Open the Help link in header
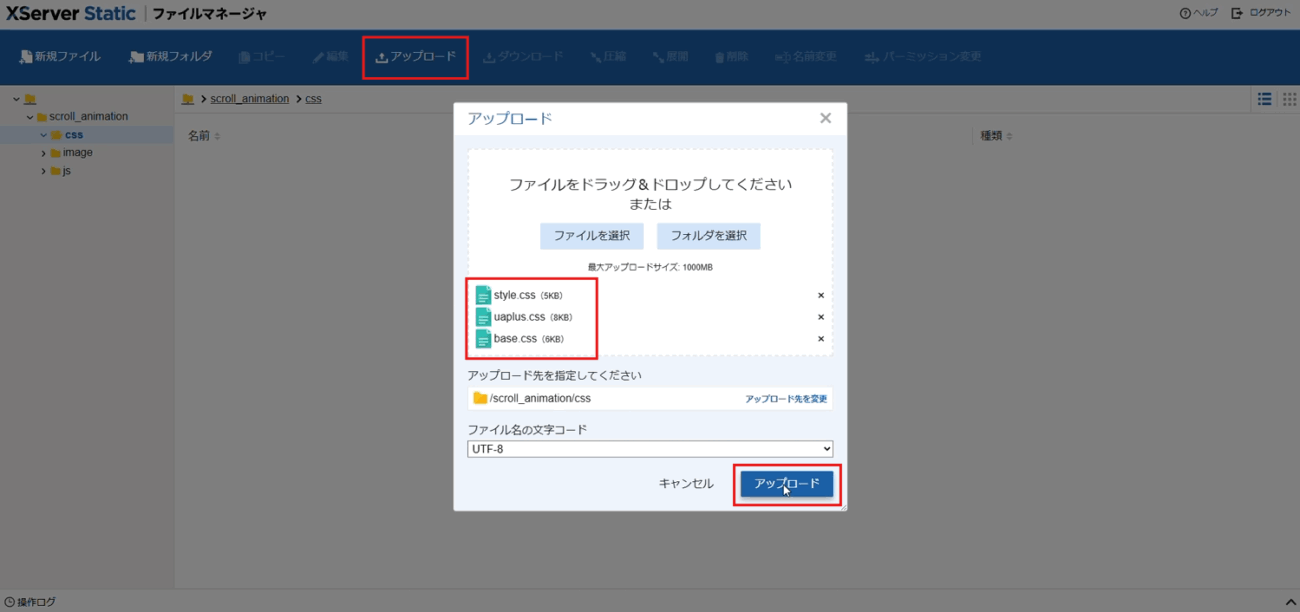Screen dimensions: 1300x612 1199,13
